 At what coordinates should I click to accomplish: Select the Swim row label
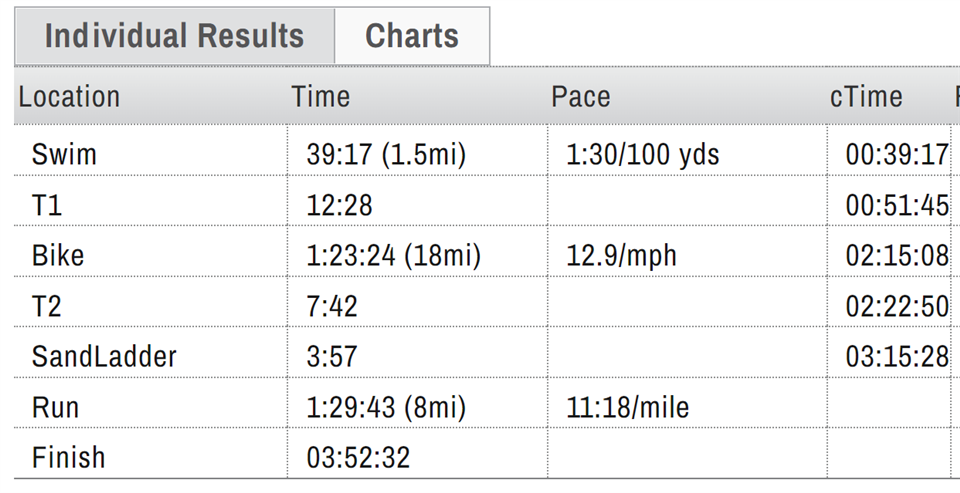pyautogui.click(x=64, y=154)
